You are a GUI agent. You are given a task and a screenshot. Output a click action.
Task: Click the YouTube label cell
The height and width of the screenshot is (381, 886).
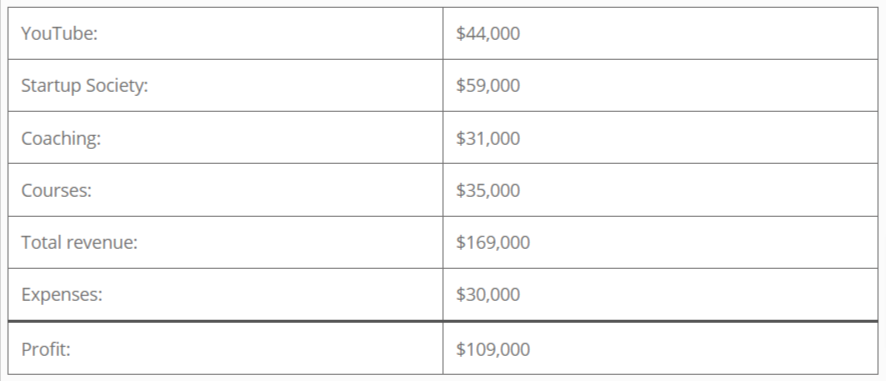[x=225, y=33]
